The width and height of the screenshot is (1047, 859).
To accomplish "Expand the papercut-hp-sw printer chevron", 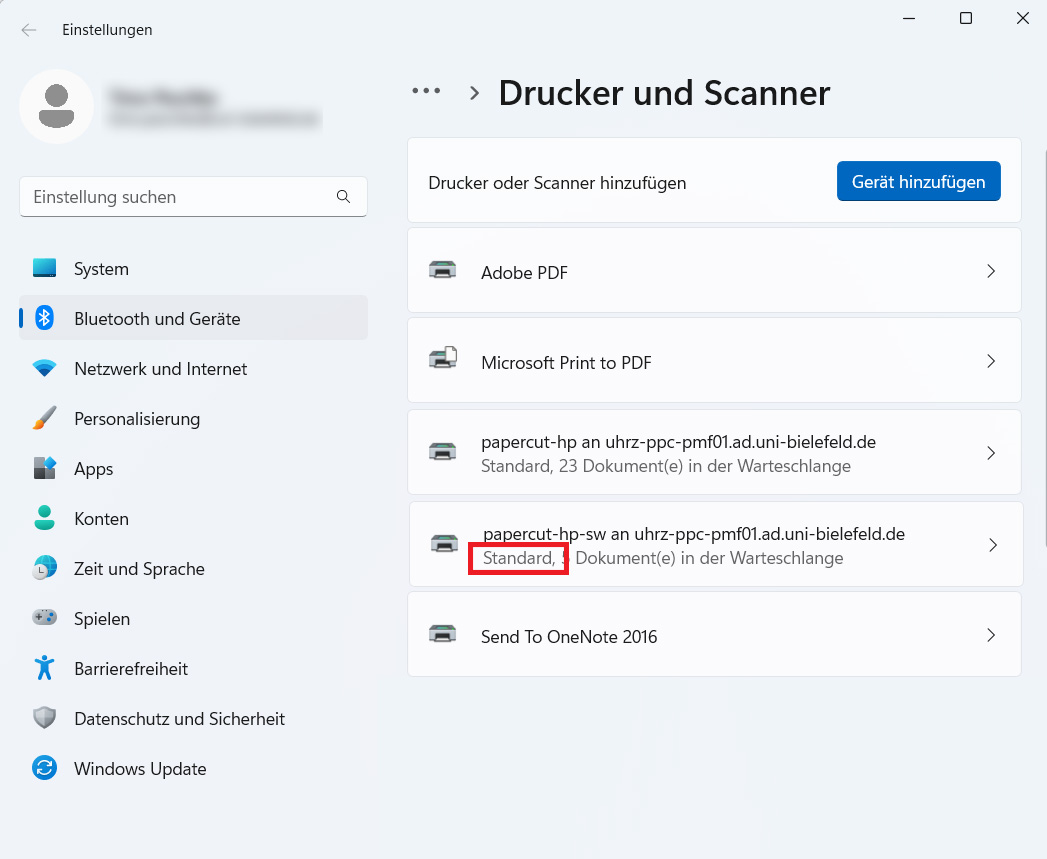I will [x=993, y=545].
